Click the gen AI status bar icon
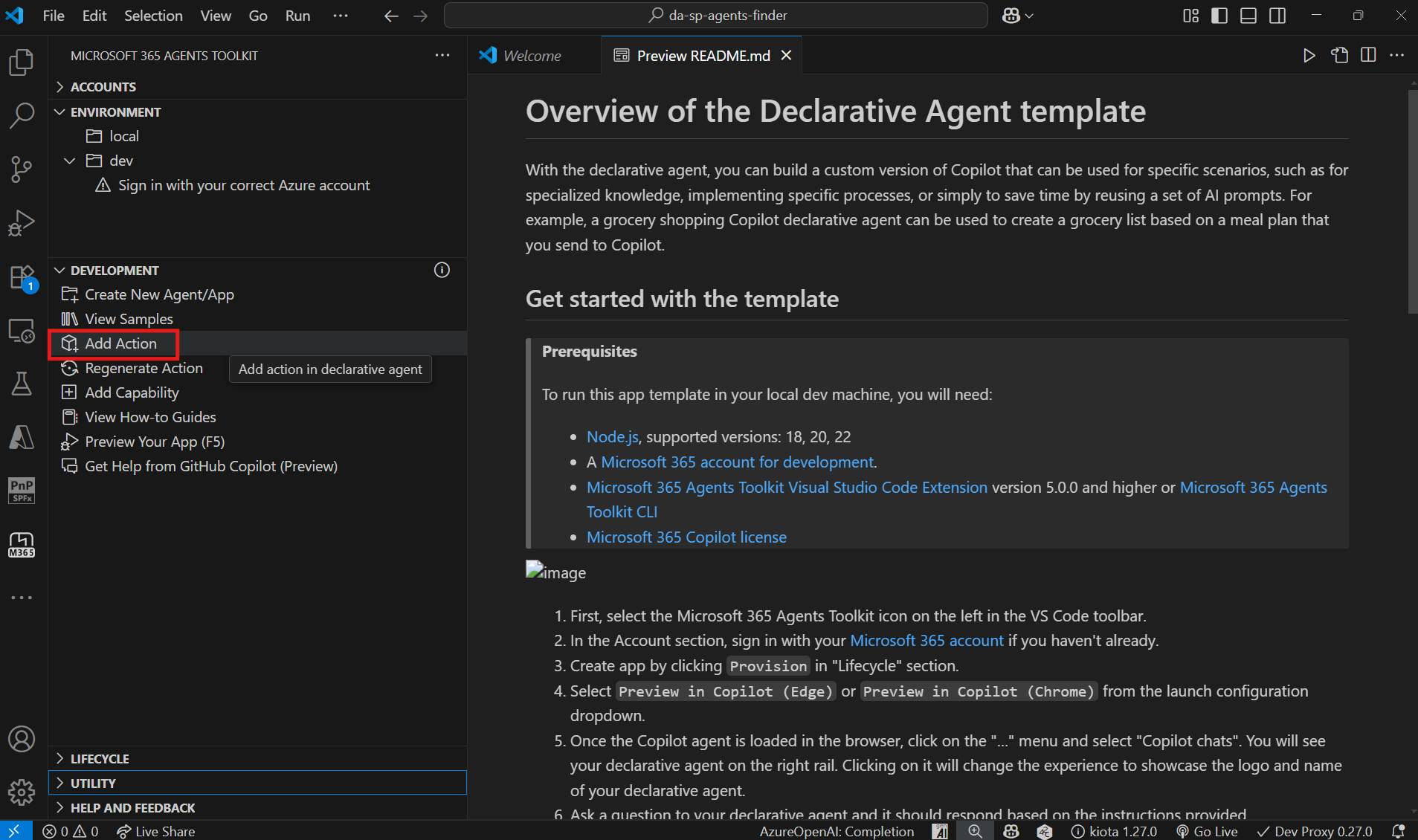 [x=941, y=831]
